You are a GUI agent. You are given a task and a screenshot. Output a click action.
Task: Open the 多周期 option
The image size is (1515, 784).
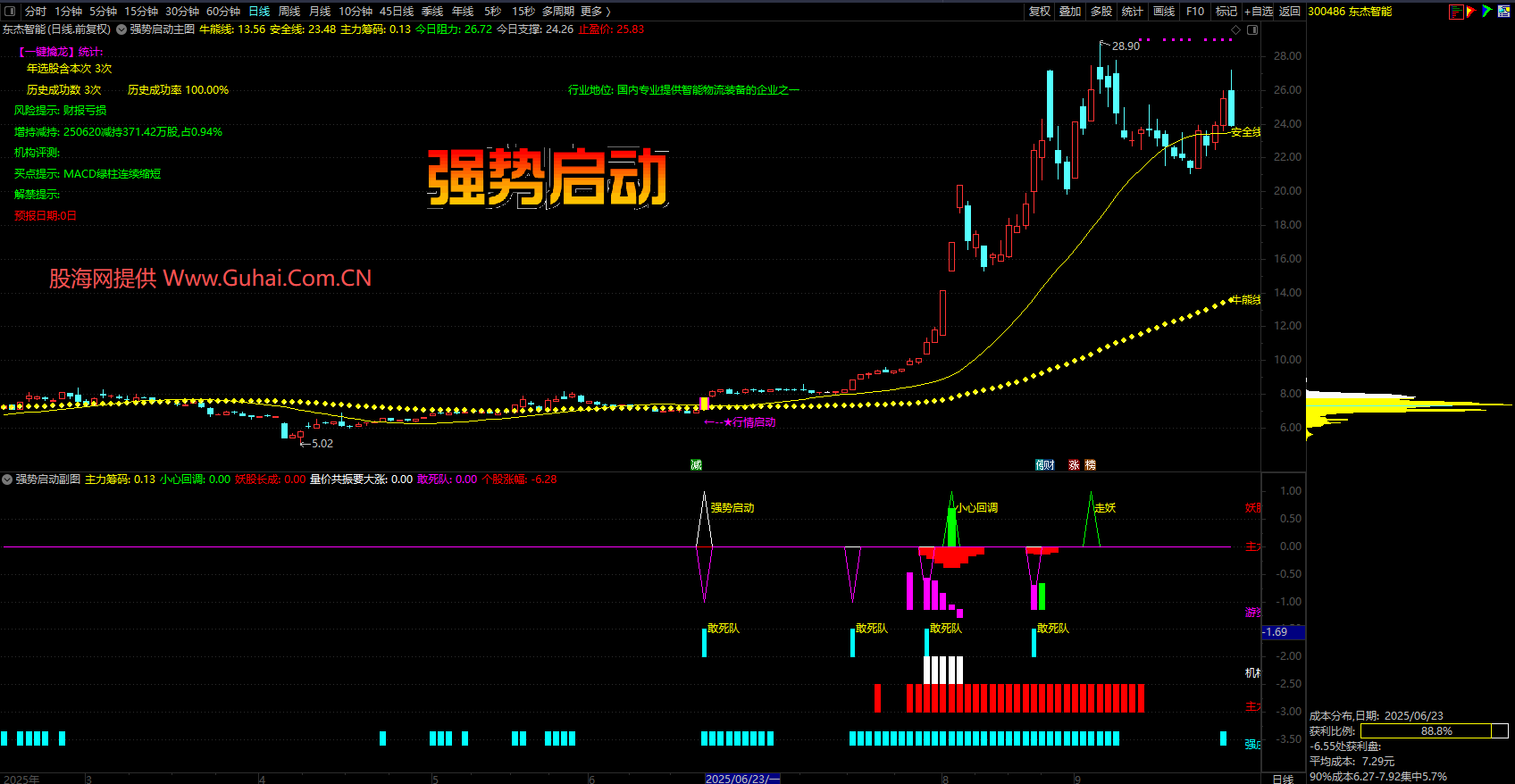pos(557,11)
